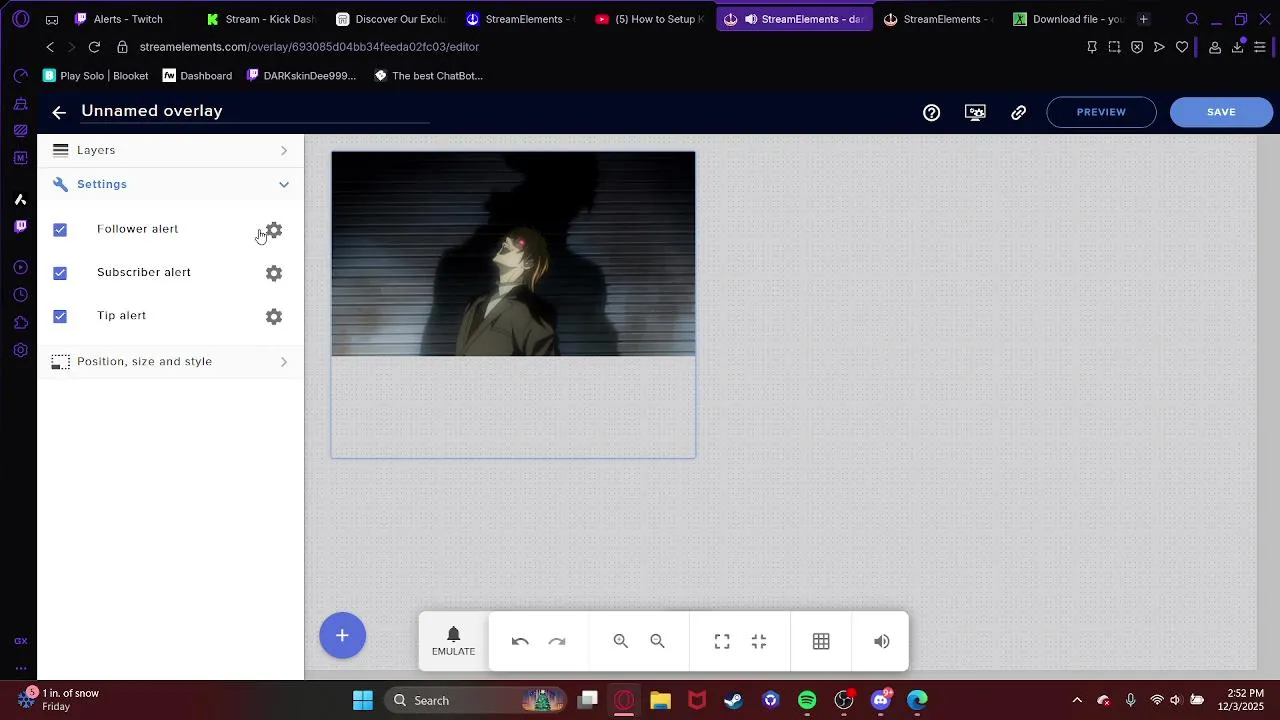Open Twitch icon in Opera sidebar
The width and height of the screenshot is (1280, 720).
[x=20, y=227]
